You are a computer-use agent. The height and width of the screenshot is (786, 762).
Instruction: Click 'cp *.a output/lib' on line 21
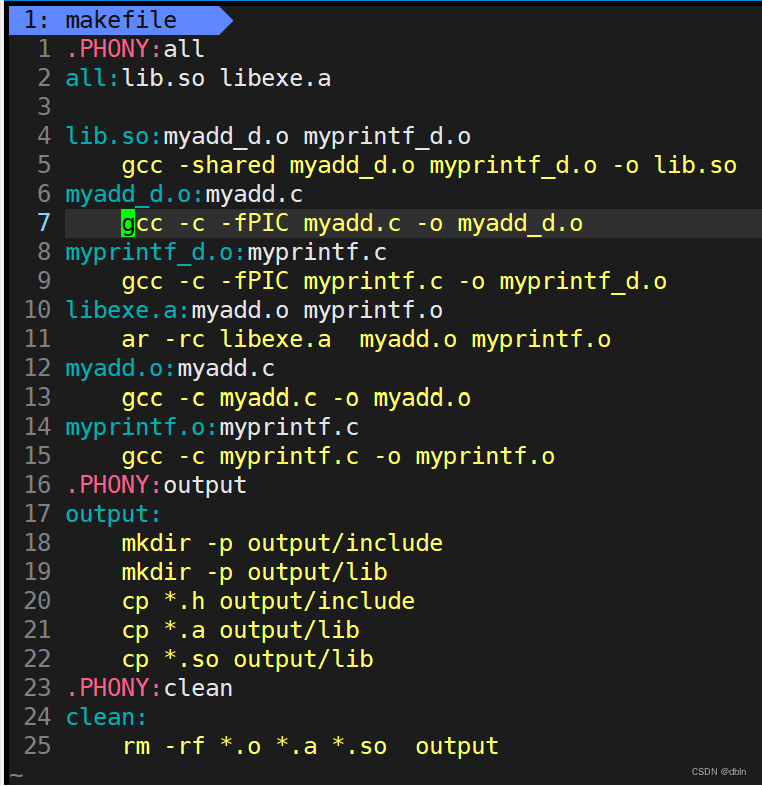click(x=241, y=630)
